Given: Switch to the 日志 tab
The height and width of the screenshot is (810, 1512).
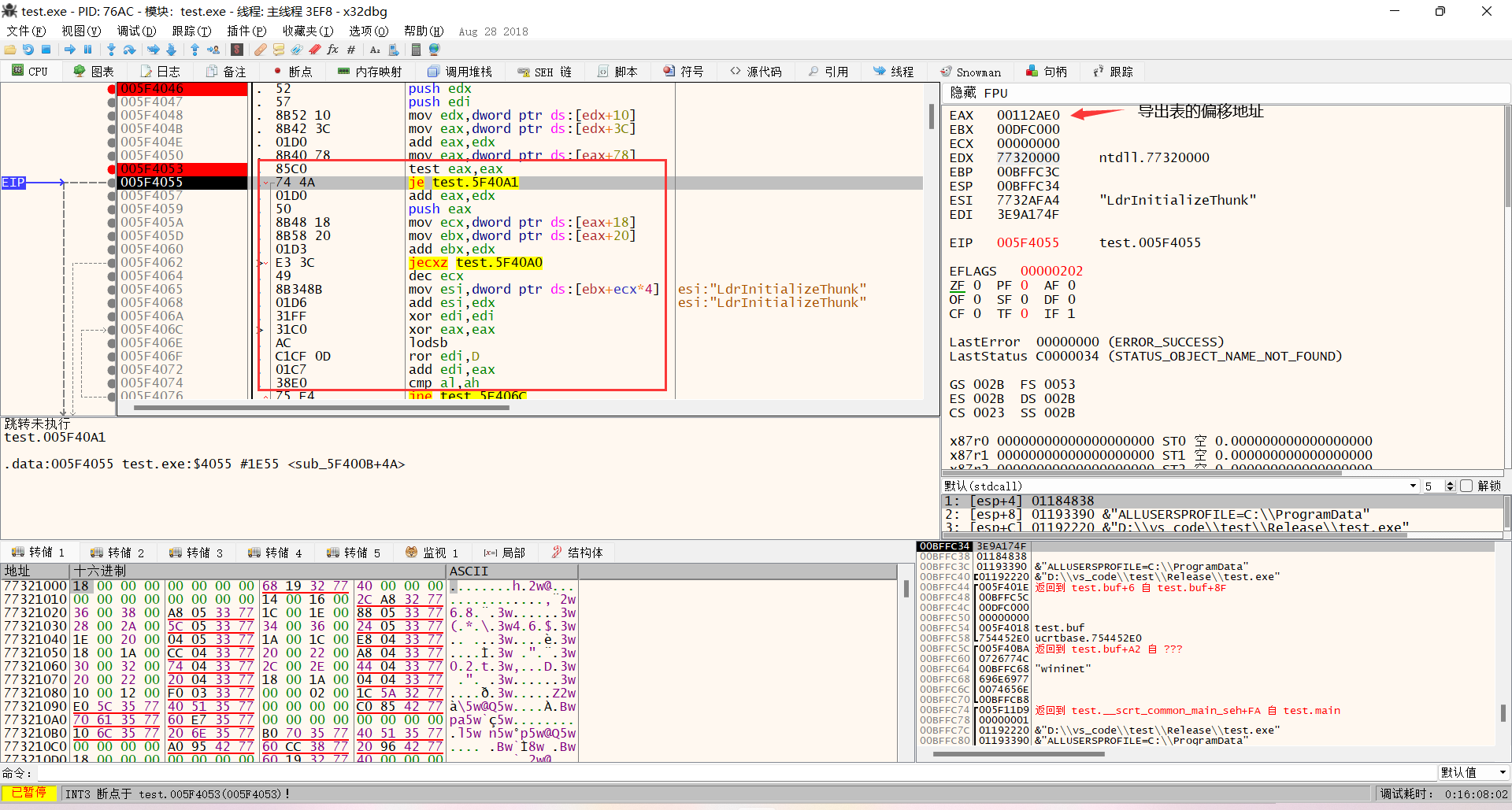Looking at the screenshot, I should [161, 72].
